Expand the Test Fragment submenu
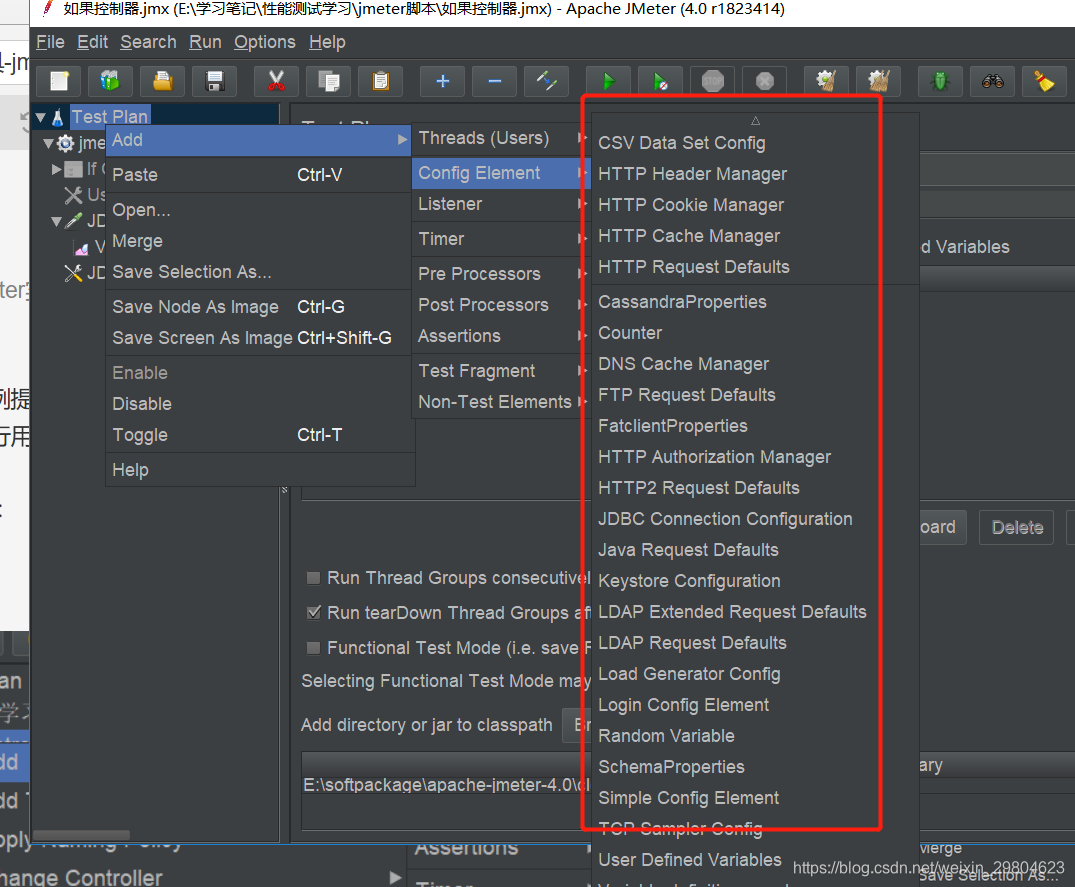This screenshot has width=1075, height=887. coord(500,371)
